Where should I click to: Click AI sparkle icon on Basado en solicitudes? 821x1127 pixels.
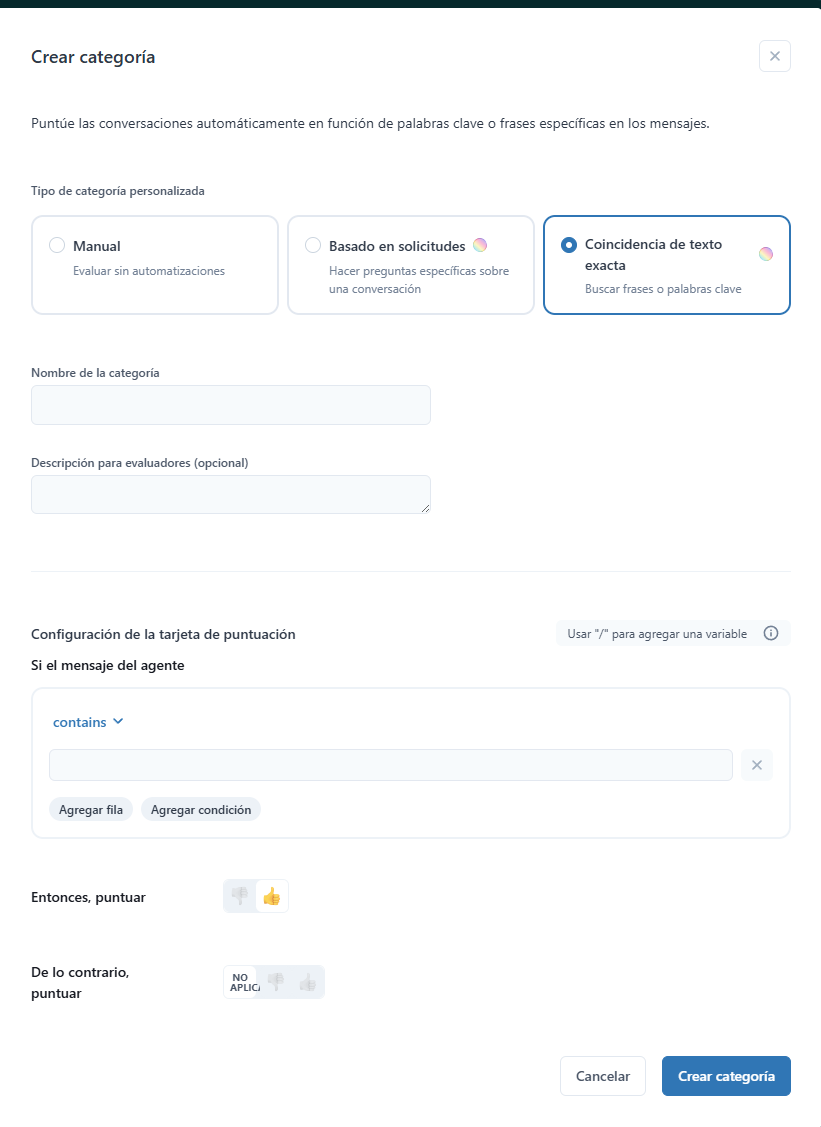point(480,245)
